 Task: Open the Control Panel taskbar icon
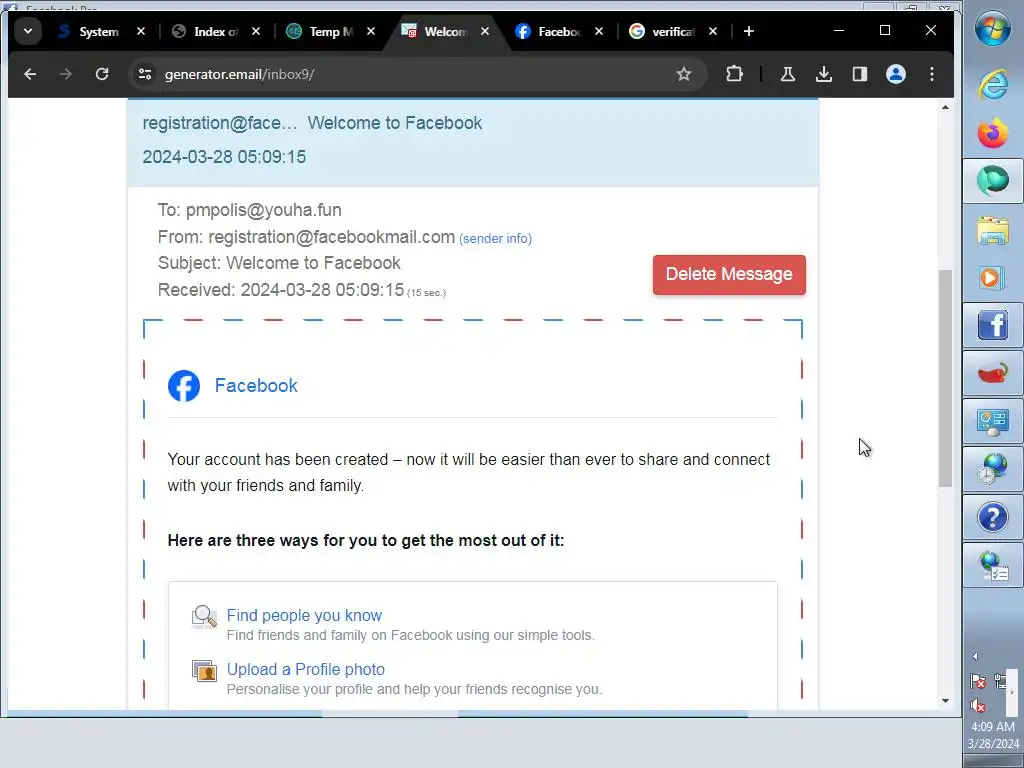[993, 422]
